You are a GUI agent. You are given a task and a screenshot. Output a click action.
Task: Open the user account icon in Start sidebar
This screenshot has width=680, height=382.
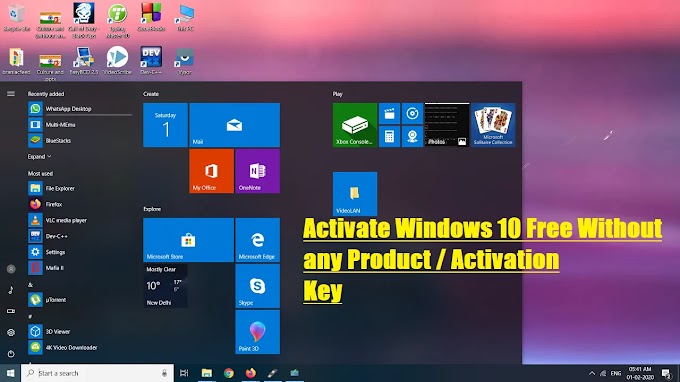pos(11,269)
